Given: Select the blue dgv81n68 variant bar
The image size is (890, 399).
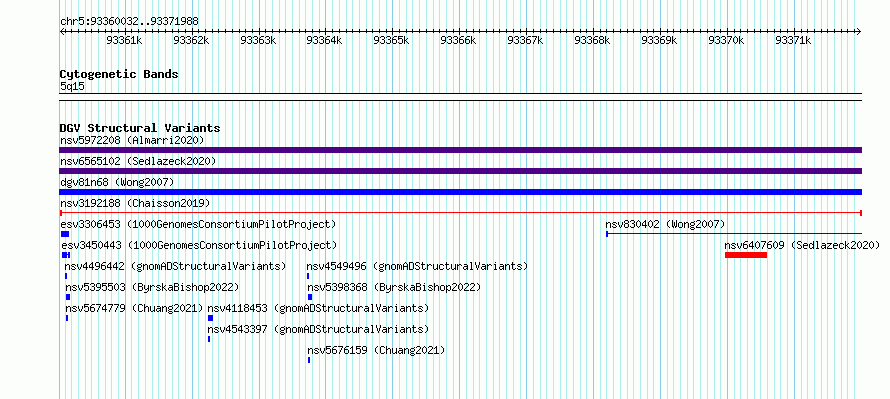Looking at the screenshot, I should point(460,192).
